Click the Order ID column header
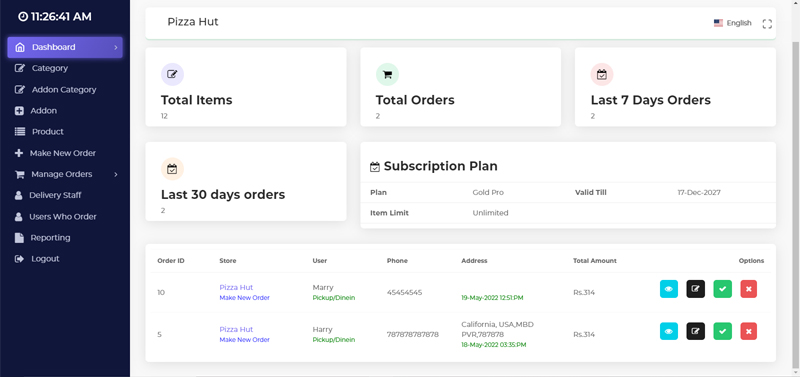800x377 pixels. [171, 261]
